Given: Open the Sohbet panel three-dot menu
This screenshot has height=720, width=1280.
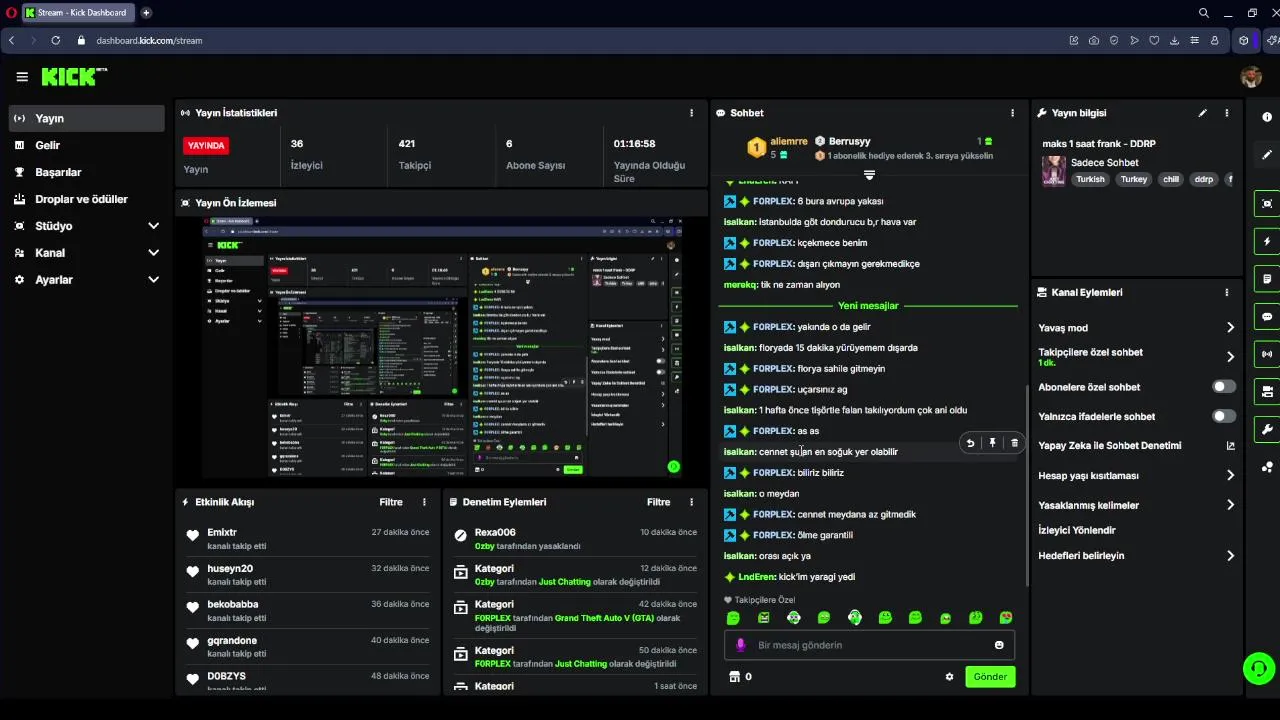Looking at the screenshot, I should coord(1012,113).
